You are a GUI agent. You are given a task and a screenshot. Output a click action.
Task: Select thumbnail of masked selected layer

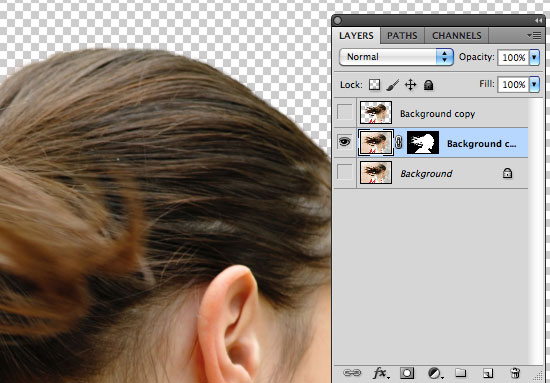point(376,142)
